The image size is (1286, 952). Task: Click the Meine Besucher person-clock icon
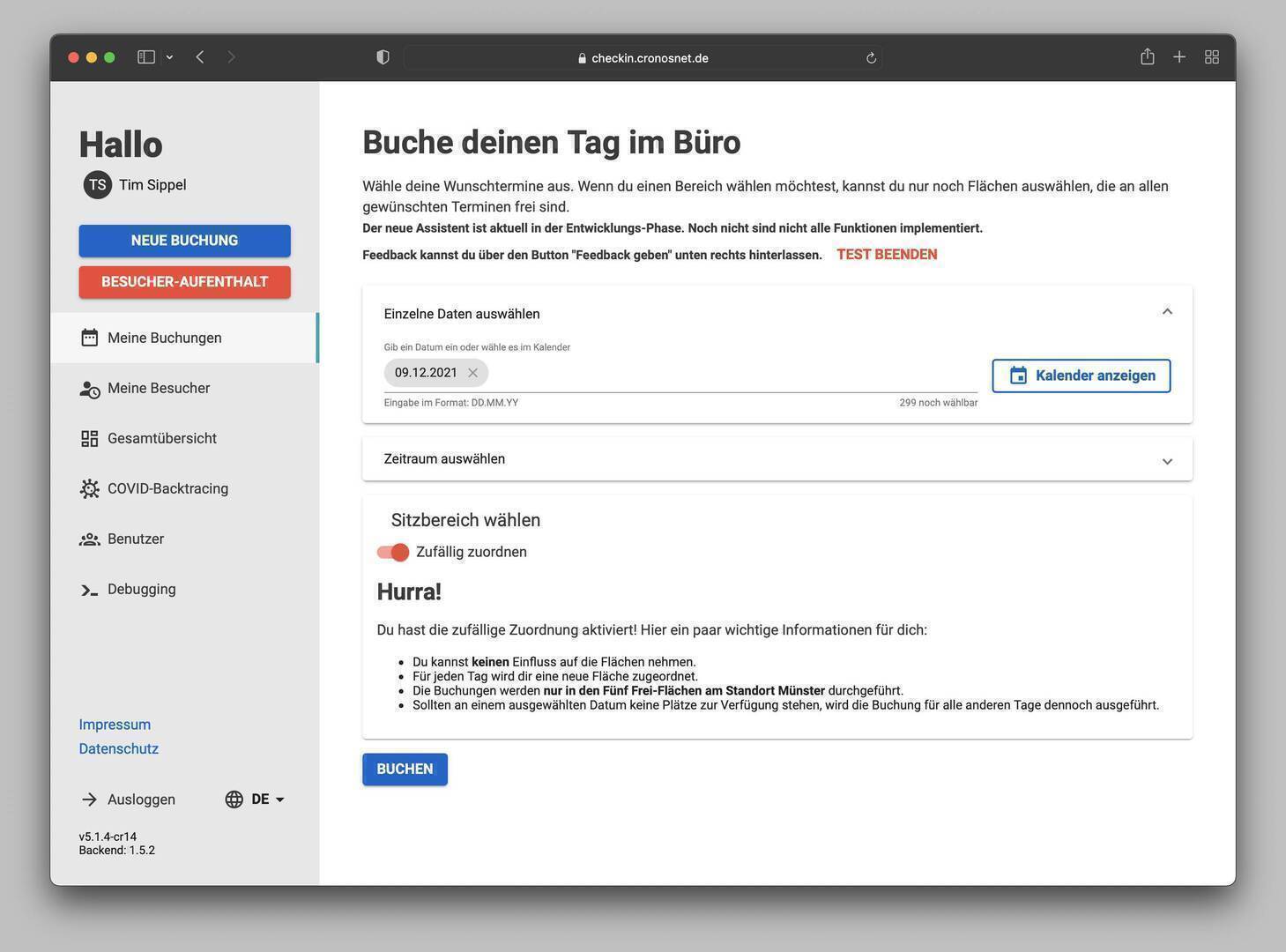coord(89,389)
